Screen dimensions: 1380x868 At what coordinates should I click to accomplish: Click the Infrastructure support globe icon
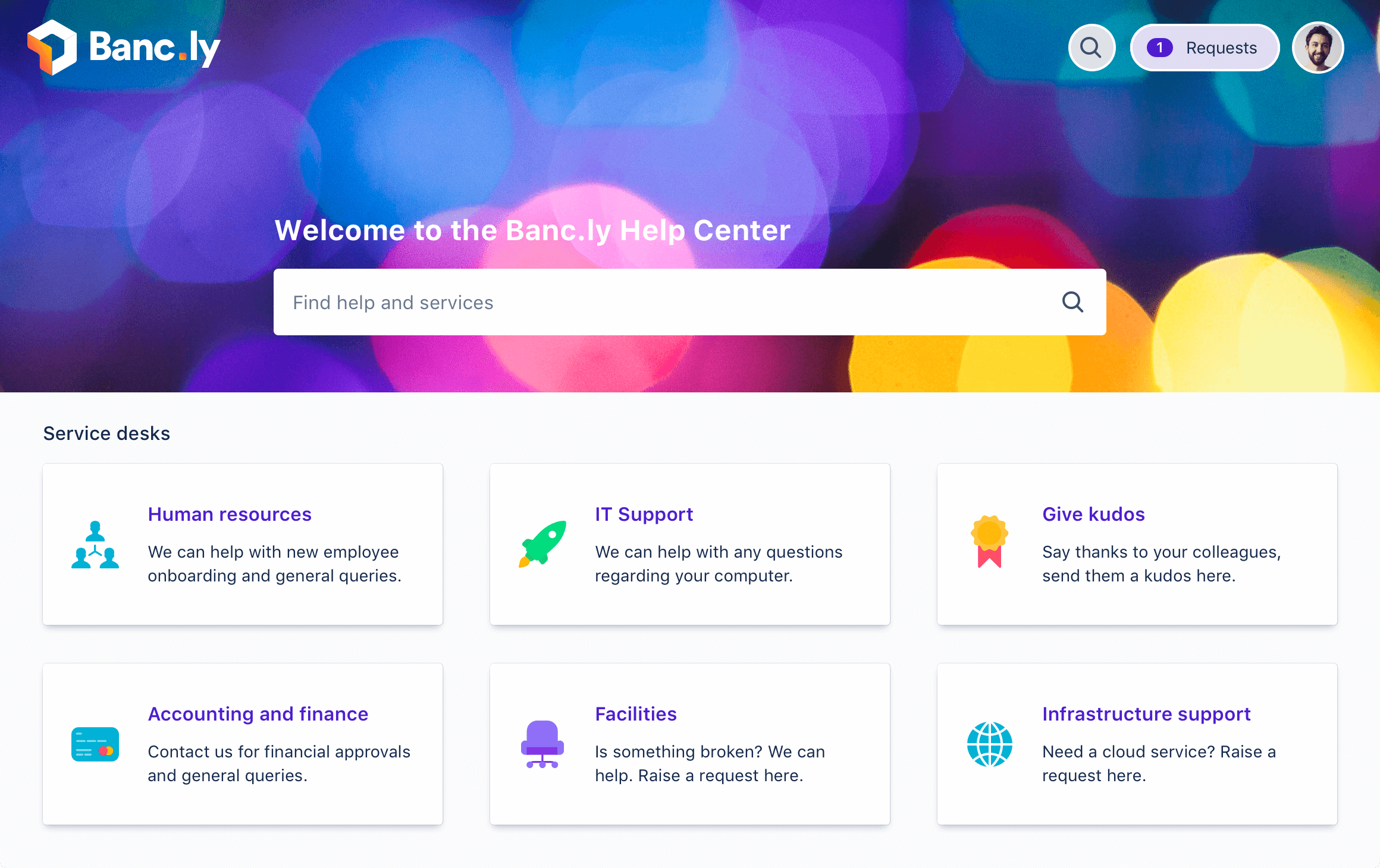[x=990, y=744]
